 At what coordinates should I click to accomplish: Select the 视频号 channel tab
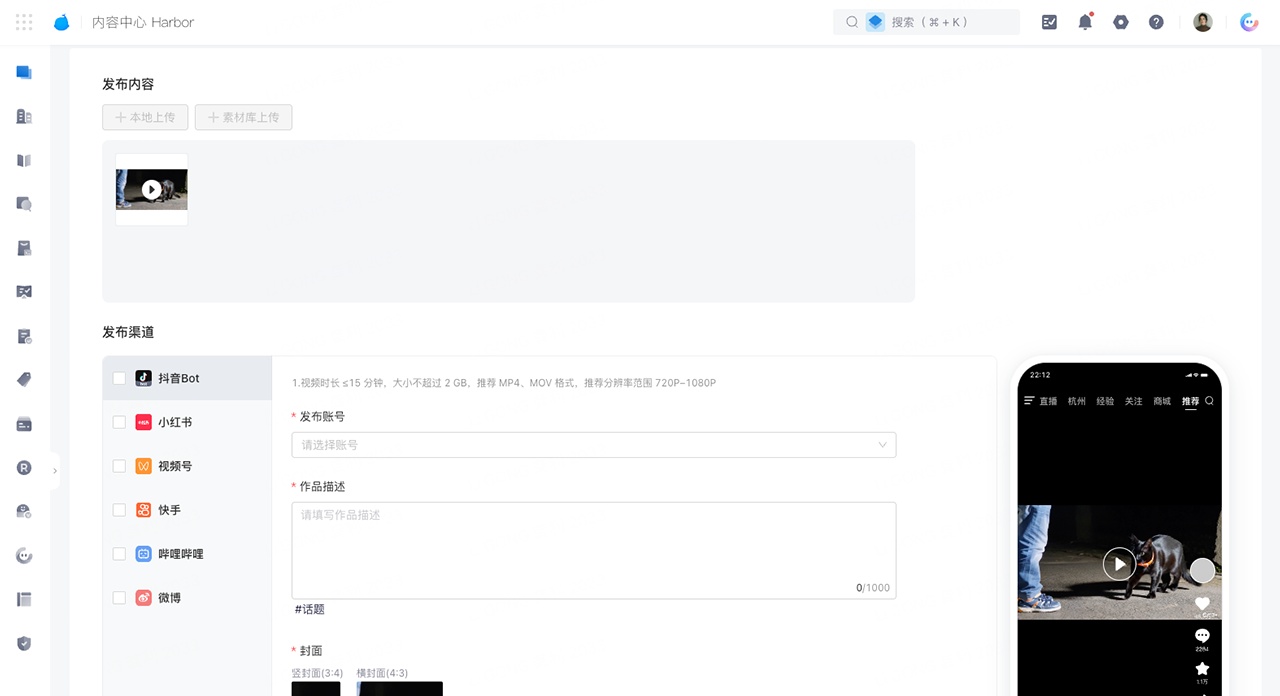pos(175,466)
